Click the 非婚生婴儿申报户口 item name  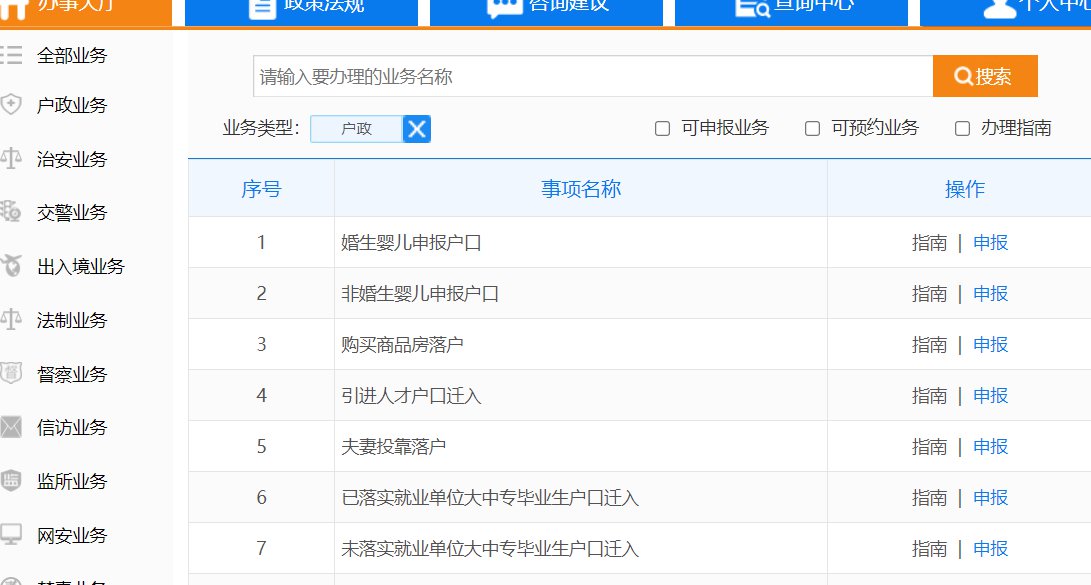pos(420,294)
